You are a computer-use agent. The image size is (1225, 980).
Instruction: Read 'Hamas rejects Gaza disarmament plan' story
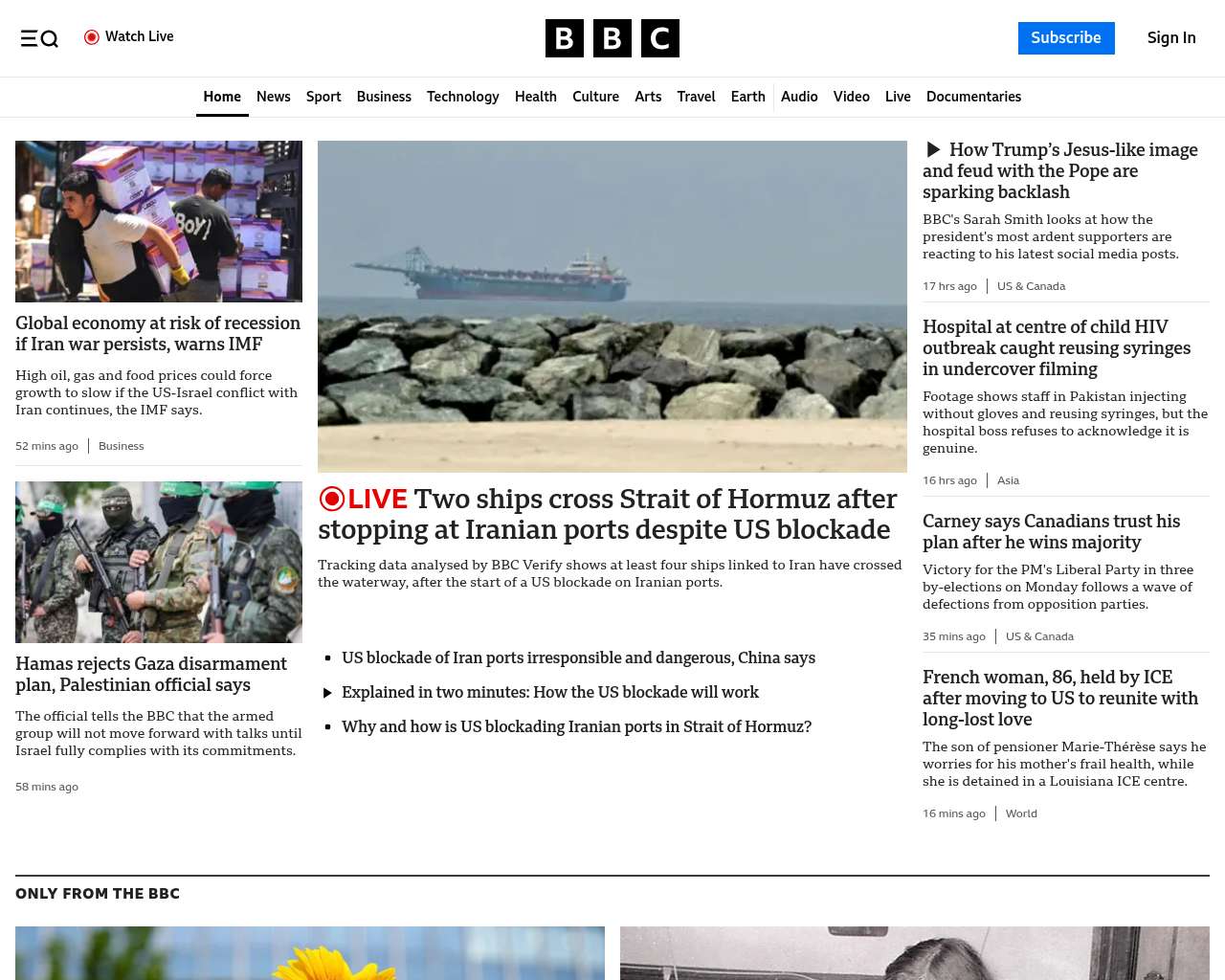coord(151,674)
